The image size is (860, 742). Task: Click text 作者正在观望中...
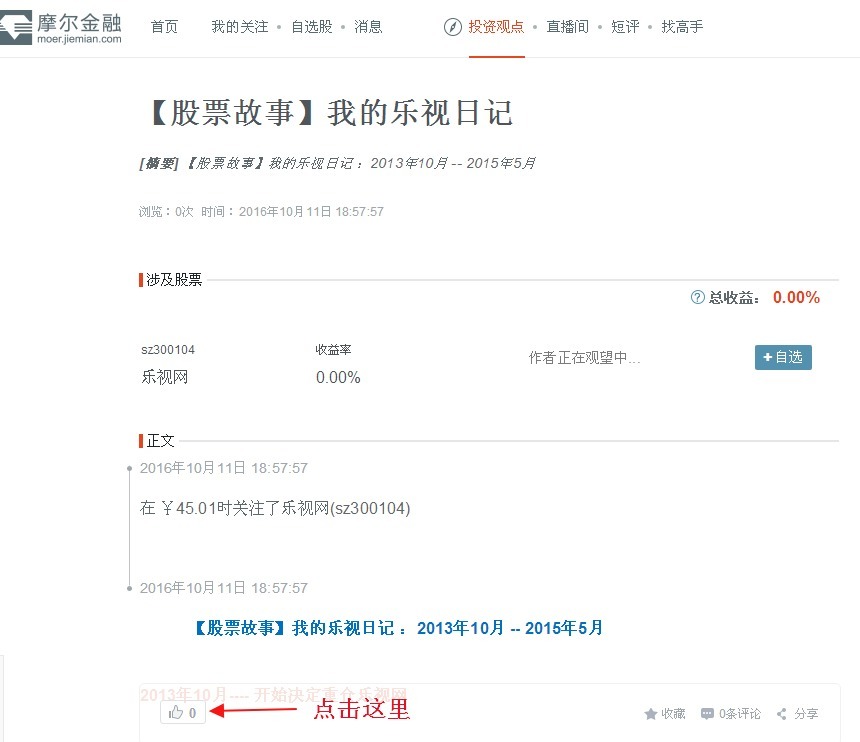tap(585, 358)
